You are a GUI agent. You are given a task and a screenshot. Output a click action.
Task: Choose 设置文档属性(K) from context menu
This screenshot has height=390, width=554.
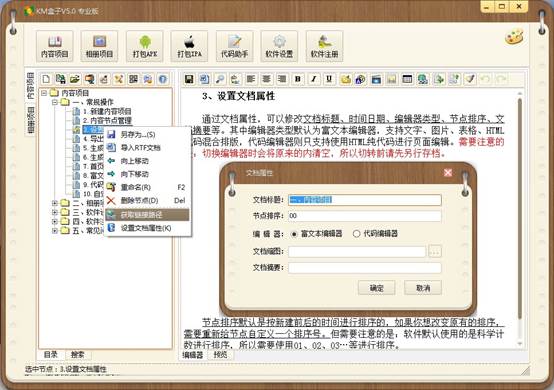point(147,228)
